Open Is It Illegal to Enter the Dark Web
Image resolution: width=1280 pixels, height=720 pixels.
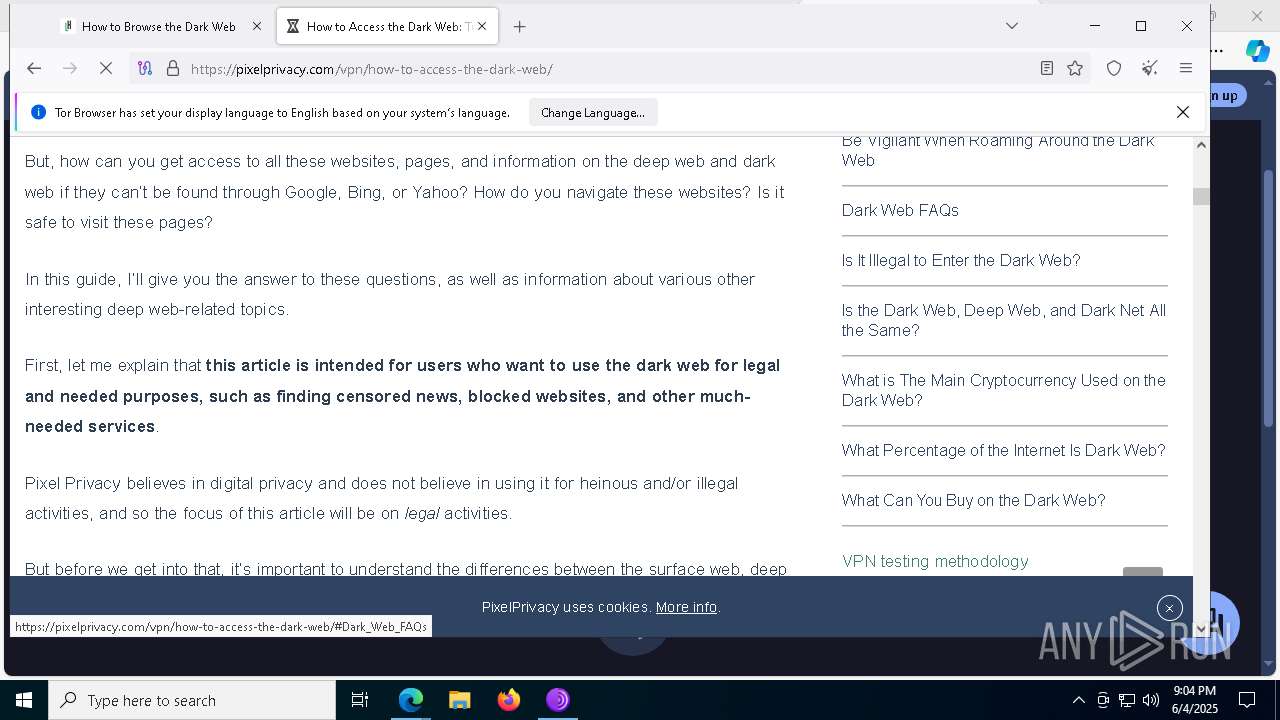click(x=961, y=260)
